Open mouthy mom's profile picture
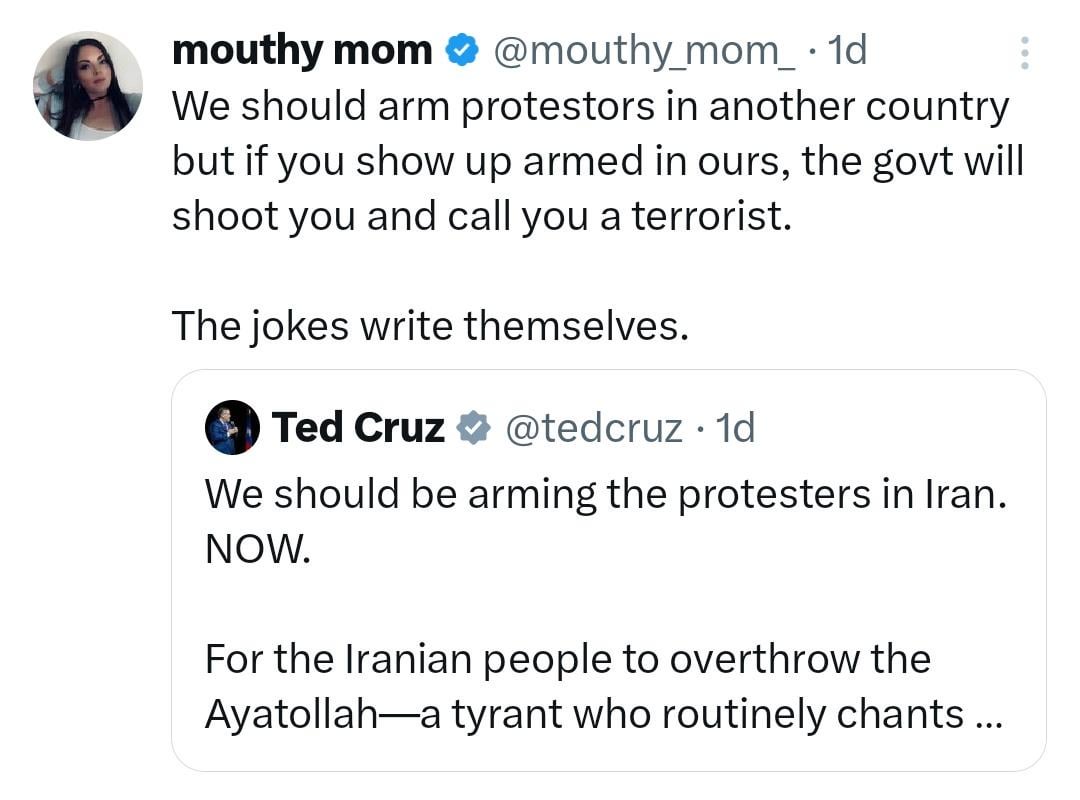Viewport: 1080px width, 800px height. 88,86
